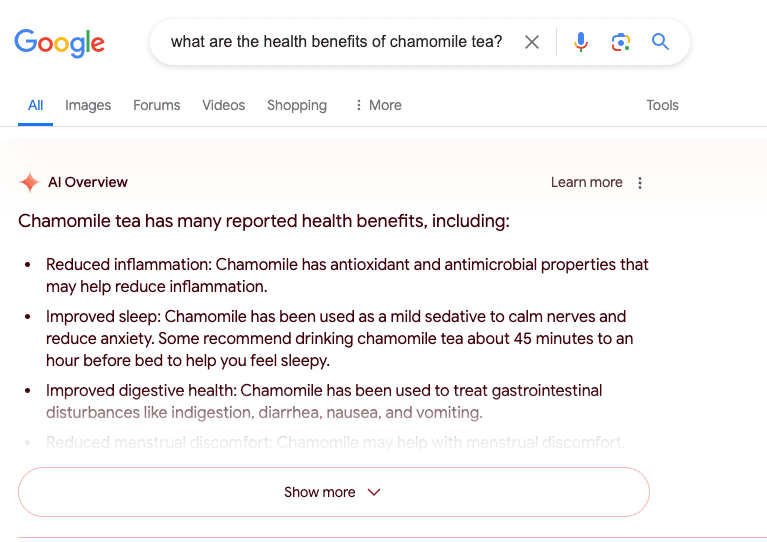
Task: Open the Videos results tab
Action: (x=223, y=105)
